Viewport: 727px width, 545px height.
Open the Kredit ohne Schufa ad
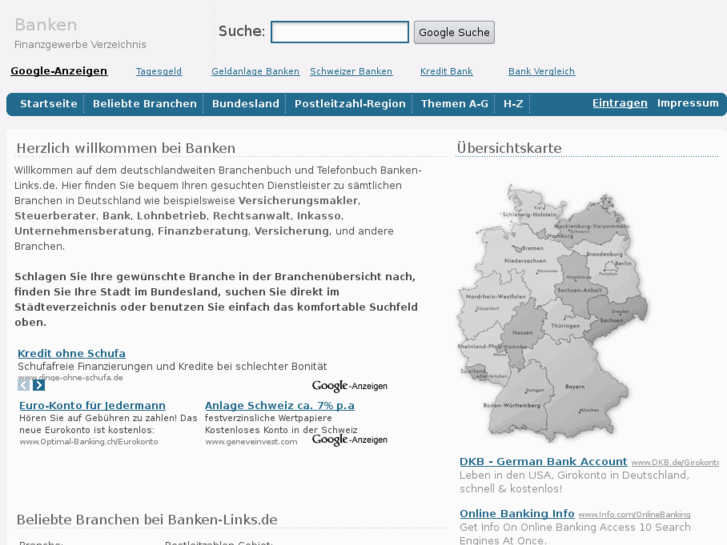pos(71,353)
